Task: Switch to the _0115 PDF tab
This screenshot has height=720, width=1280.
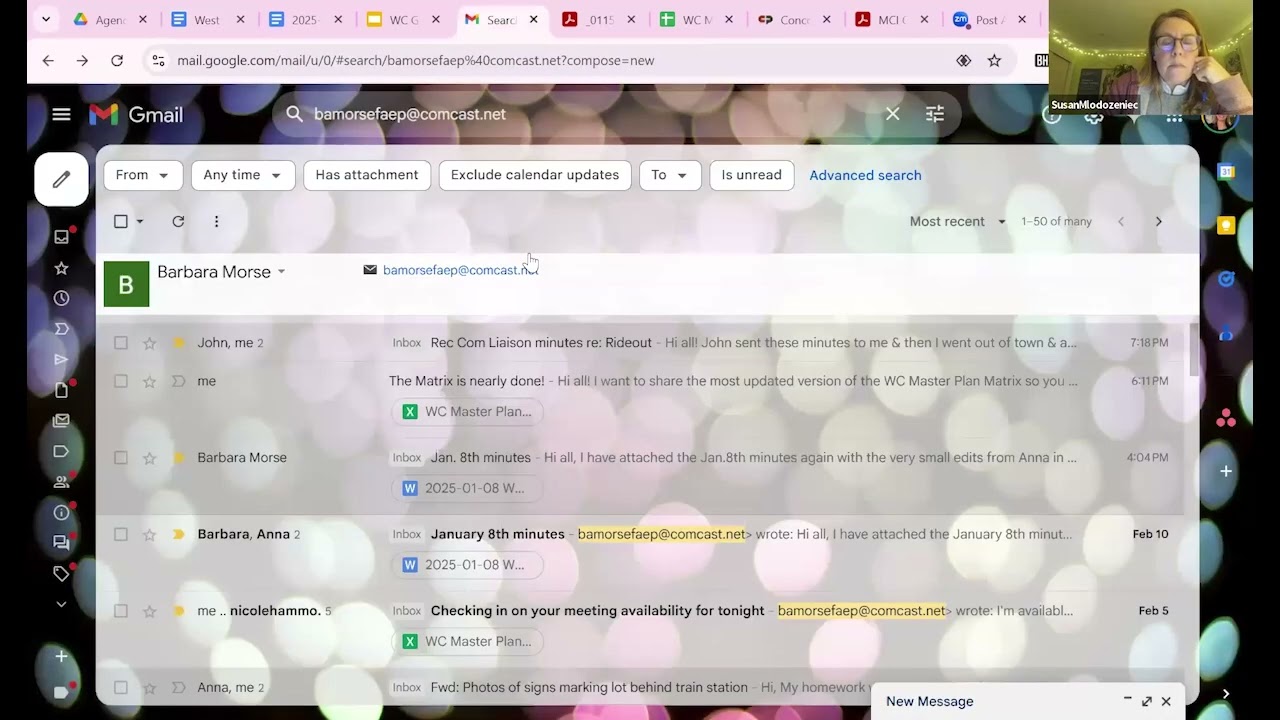Action: coord(600,20)
